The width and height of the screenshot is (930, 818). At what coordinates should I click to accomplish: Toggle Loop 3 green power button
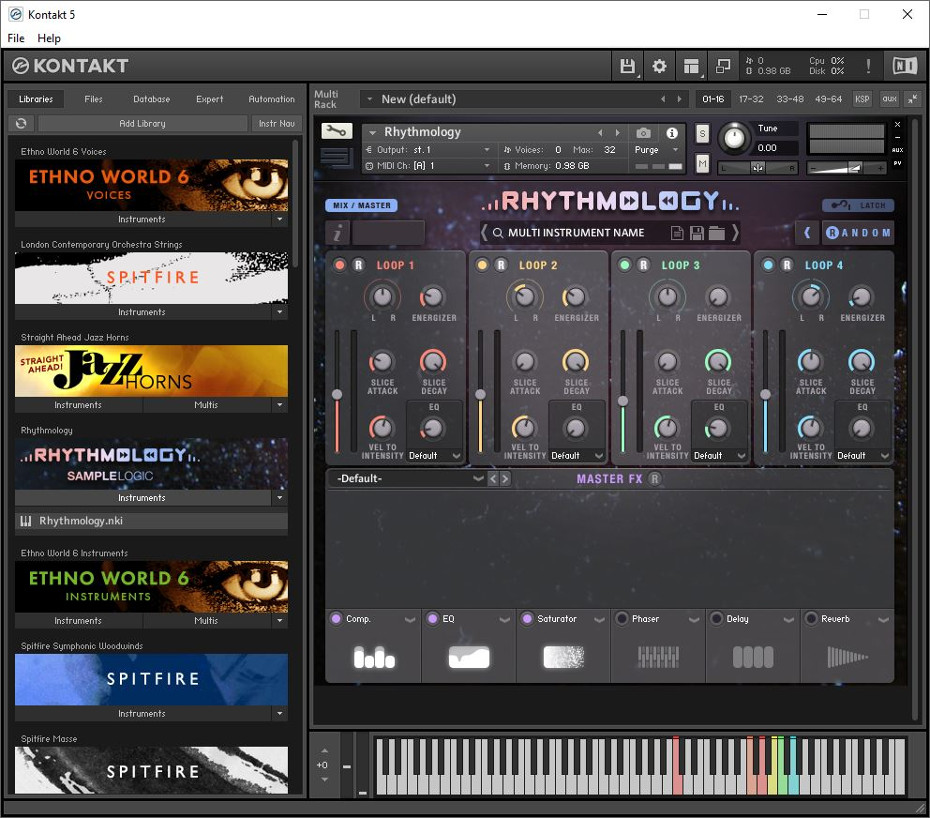(x=625, y=265)
